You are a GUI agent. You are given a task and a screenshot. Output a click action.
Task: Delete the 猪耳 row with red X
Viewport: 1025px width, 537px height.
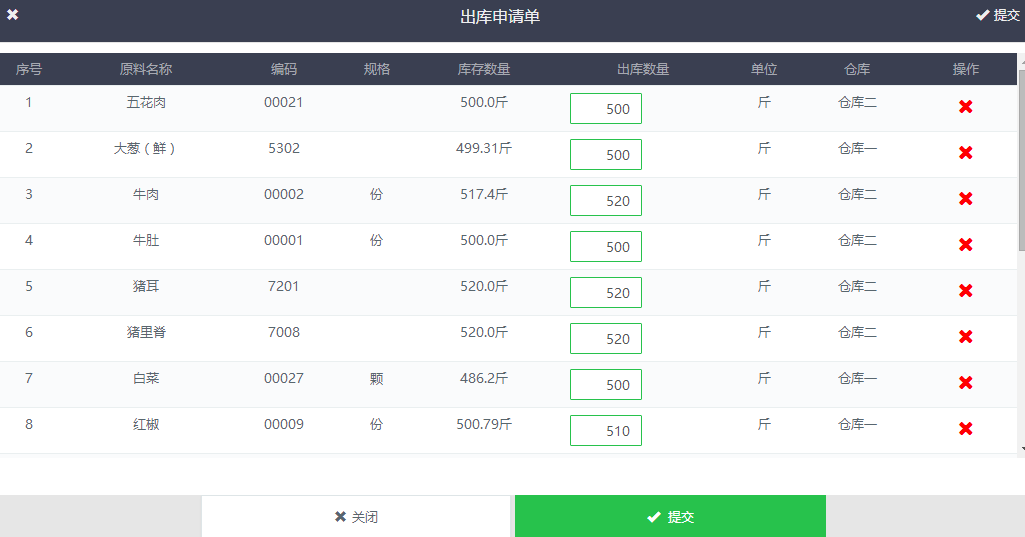(965, 291)
